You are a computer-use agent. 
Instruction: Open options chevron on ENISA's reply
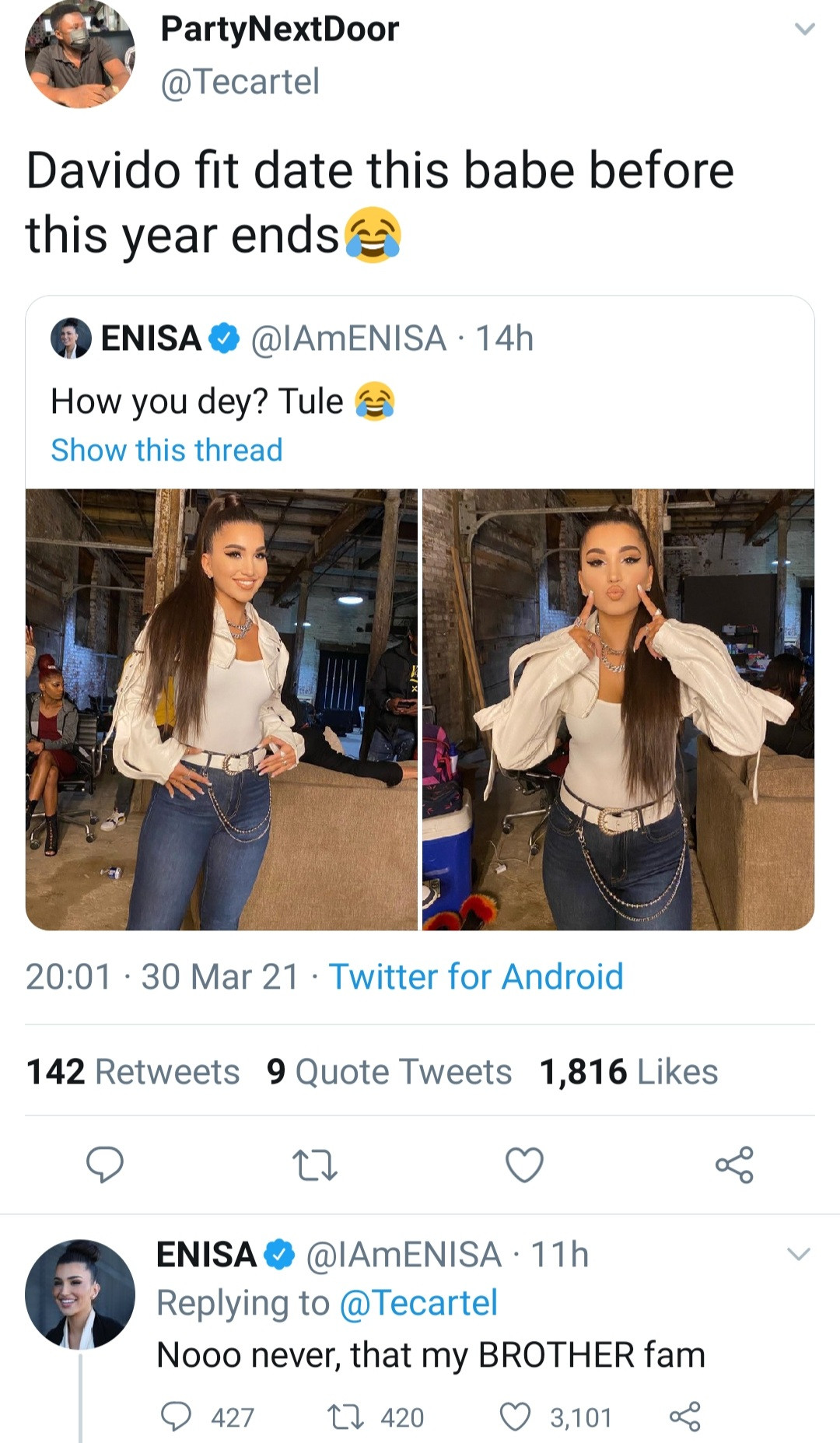(x=799, y=1254)
